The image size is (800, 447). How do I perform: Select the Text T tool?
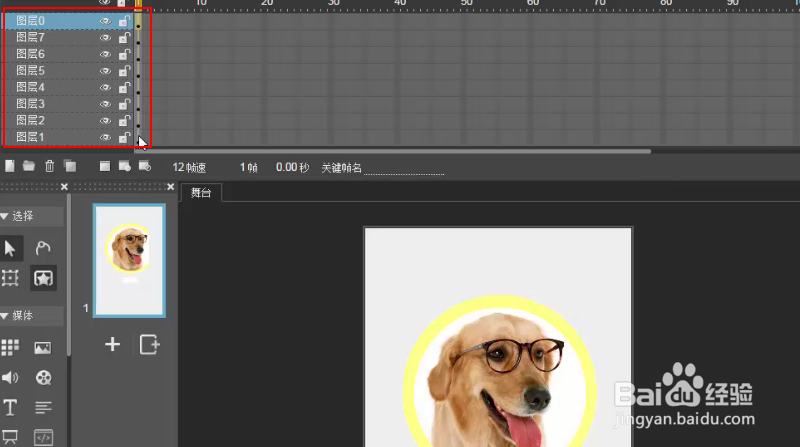[x=10, y=408]
